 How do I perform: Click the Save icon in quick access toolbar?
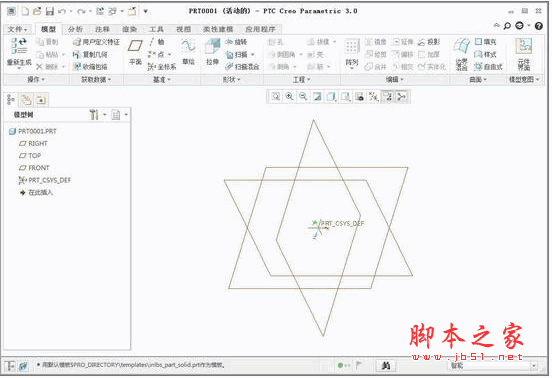point(50,12)
